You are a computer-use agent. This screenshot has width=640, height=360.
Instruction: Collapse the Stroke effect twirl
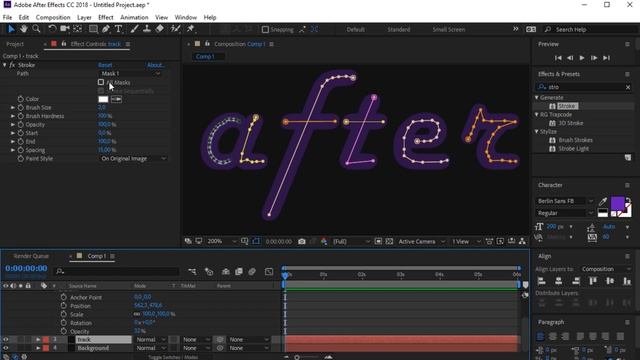pyautogui.click(x=4, y=65)
